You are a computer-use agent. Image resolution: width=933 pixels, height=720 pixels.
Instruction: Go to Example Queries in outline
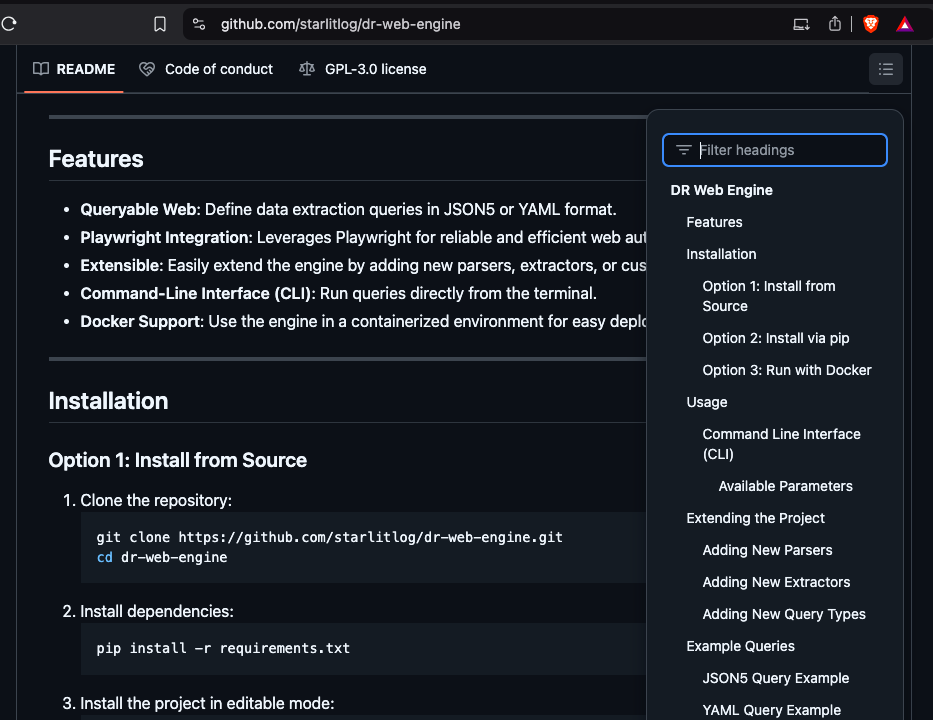pos(740,646)
